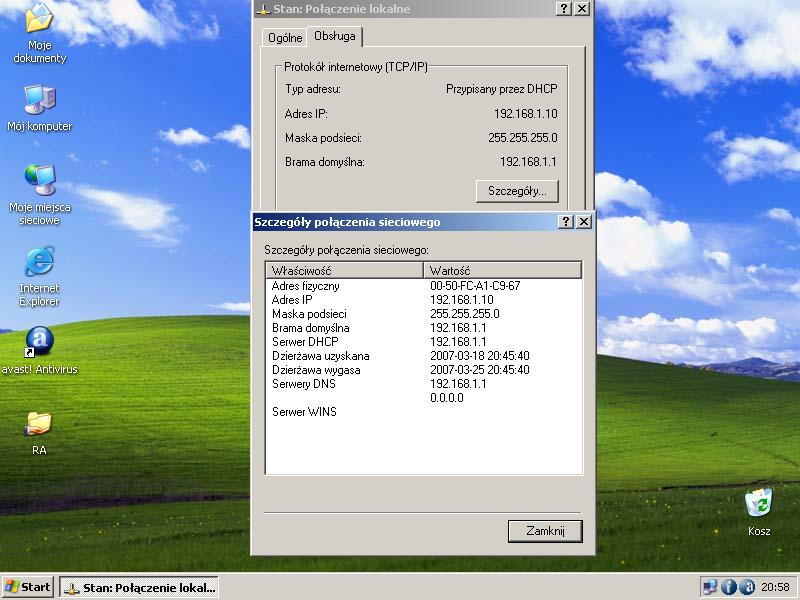Click the value 2007-03-25 20:45:40
The height and width of the screenshot is (600, 800).
click(x=480, y=370)
